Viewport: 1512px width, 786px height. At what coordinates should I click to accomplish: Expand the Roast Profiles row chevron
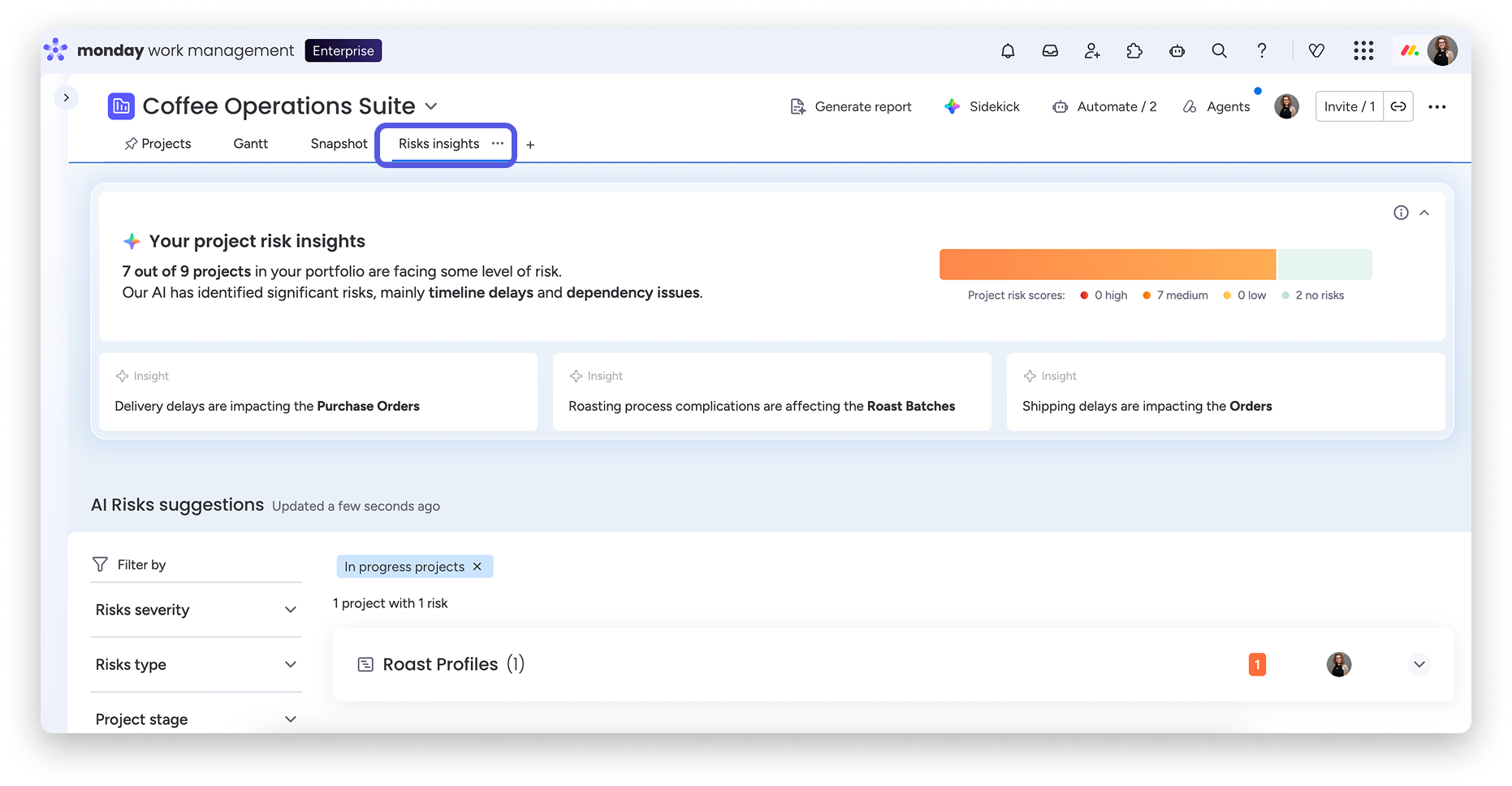[1419, 664]
